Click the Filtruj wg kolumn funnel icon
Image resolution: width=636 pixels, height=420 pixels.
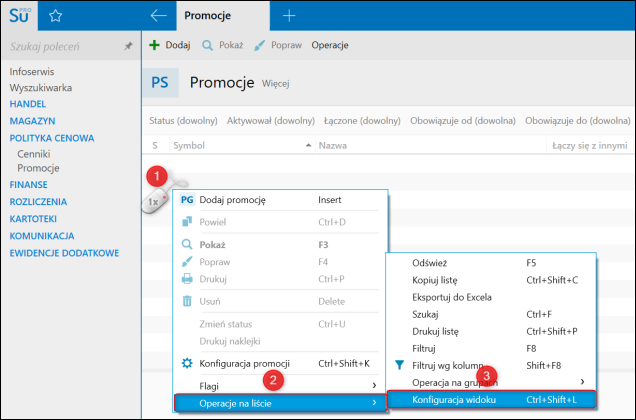399,365
